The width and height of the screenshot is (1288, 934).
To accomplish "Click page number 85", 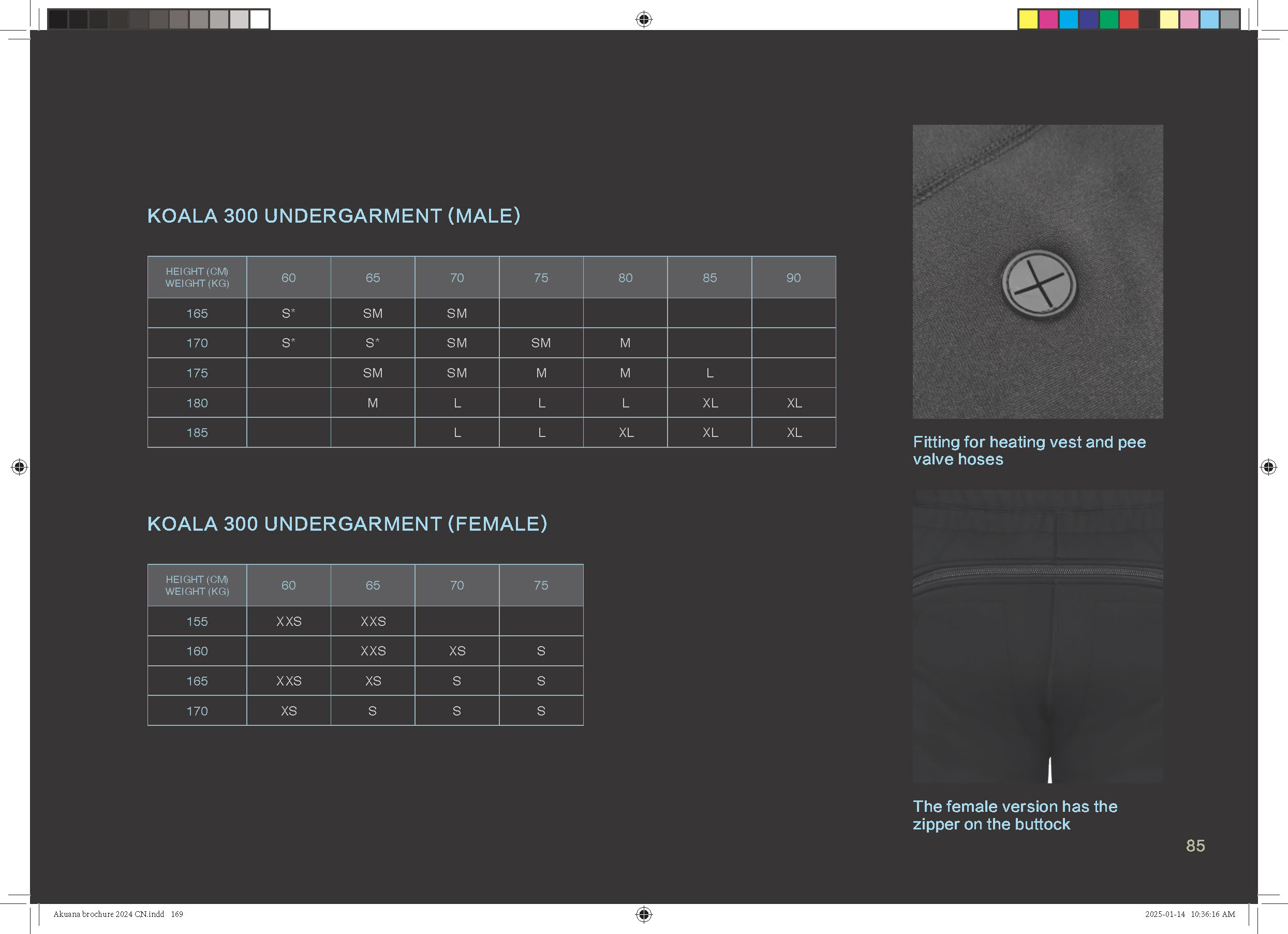I will click(1195, 845).
